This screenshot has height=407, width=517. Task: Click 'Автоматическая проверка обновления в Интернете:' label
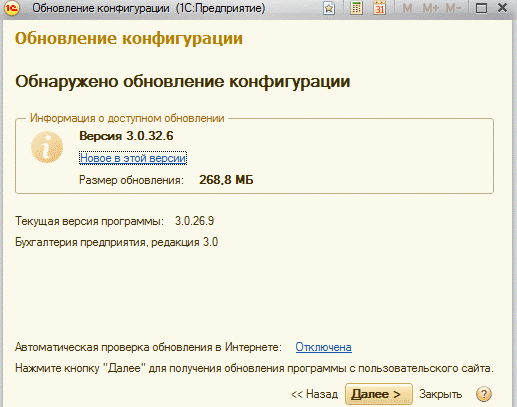pos(148,347)
